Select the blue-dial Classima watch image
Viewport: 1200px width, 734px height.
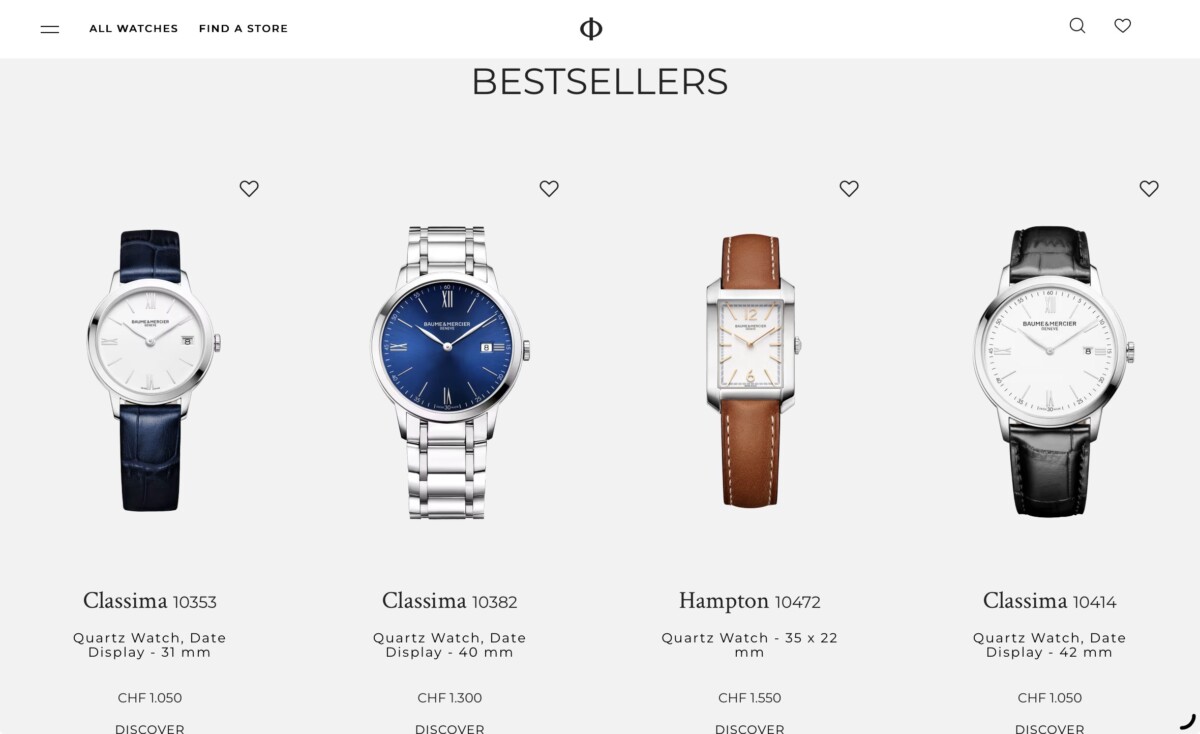pyautogui.click(x=450, y=372)
